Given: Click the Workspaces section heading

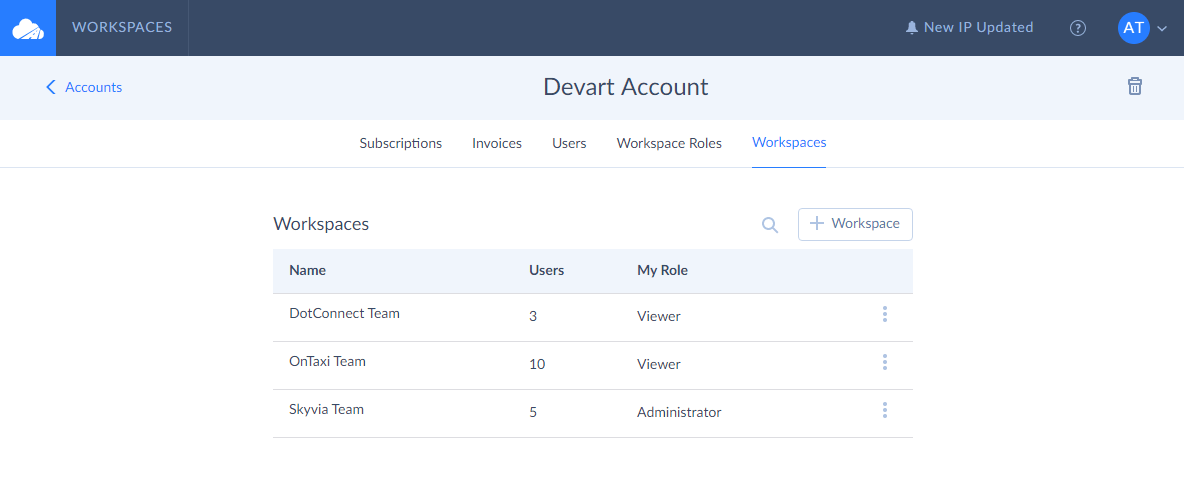Looking at the screenshot, I should tap(321, 224).
